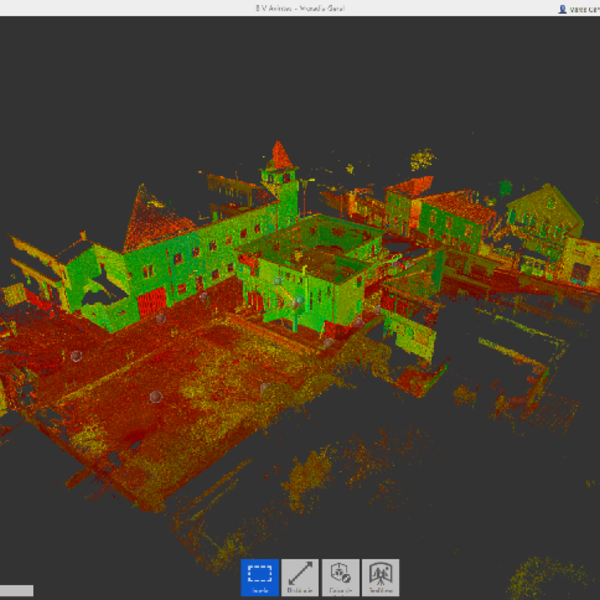Screen dimensions: 600x600
Task: Click the red pointed steeple of the tower
Action: point(281,155)
